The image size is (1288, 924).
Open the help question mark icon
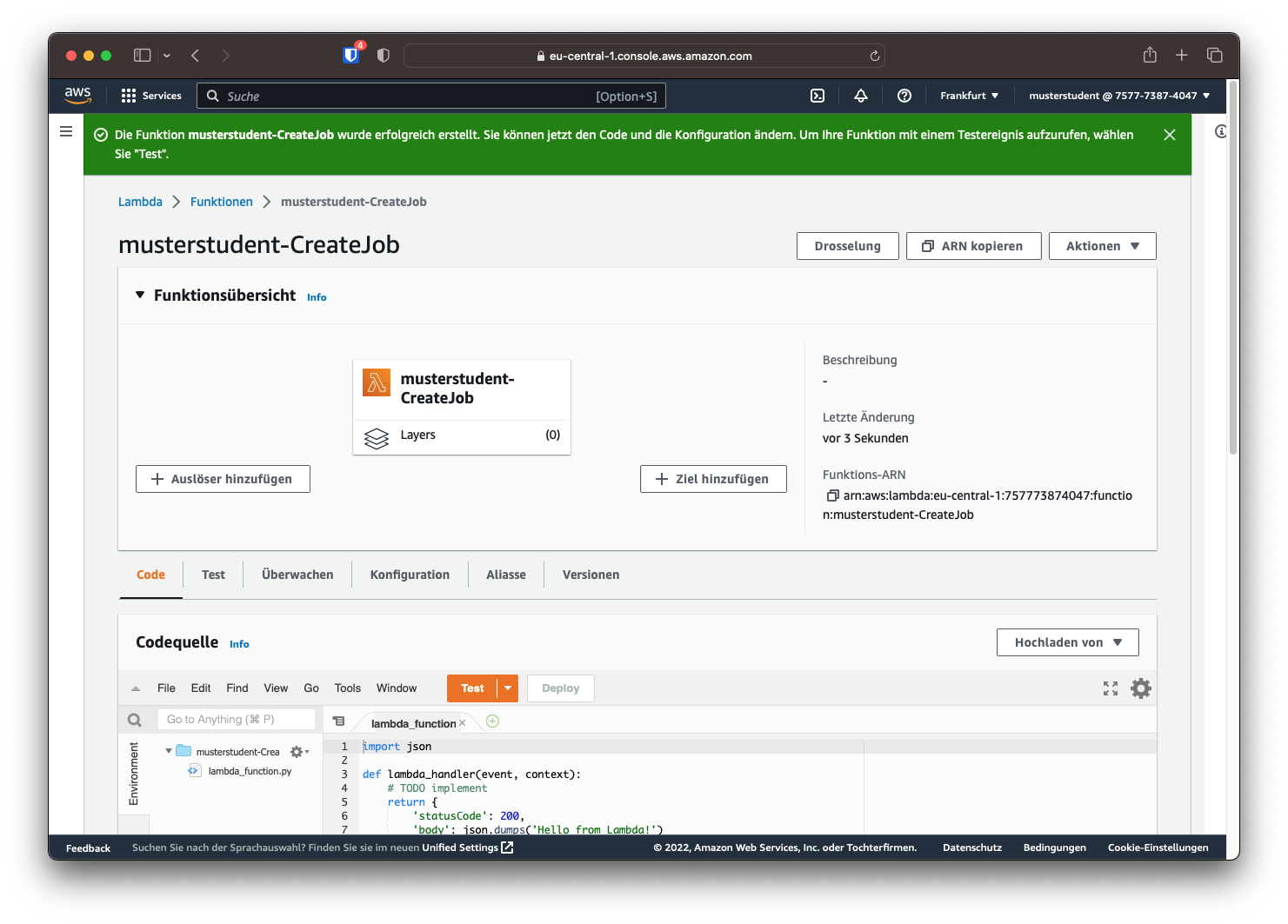904,96
